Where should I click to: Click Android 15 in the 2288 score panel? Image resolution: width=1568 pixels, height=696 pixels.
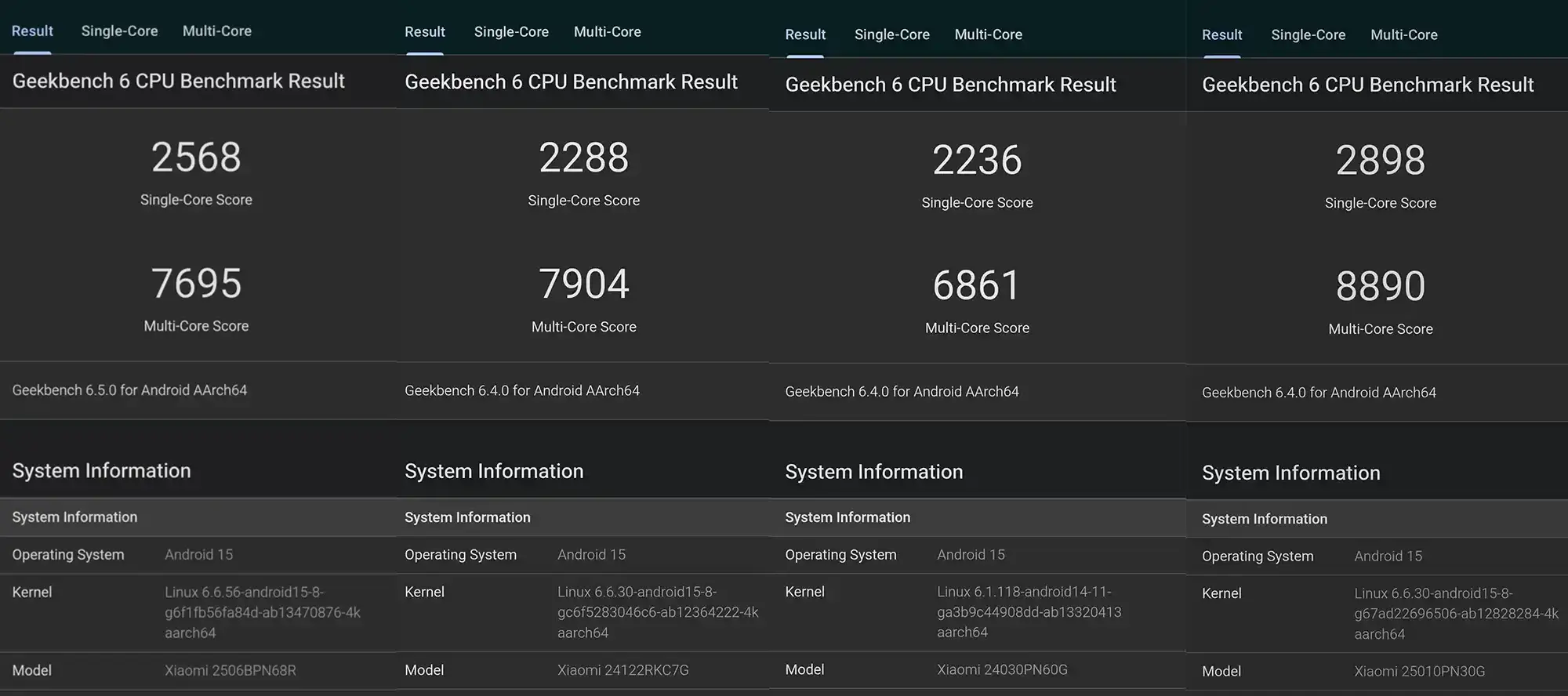tap(592, 555)
